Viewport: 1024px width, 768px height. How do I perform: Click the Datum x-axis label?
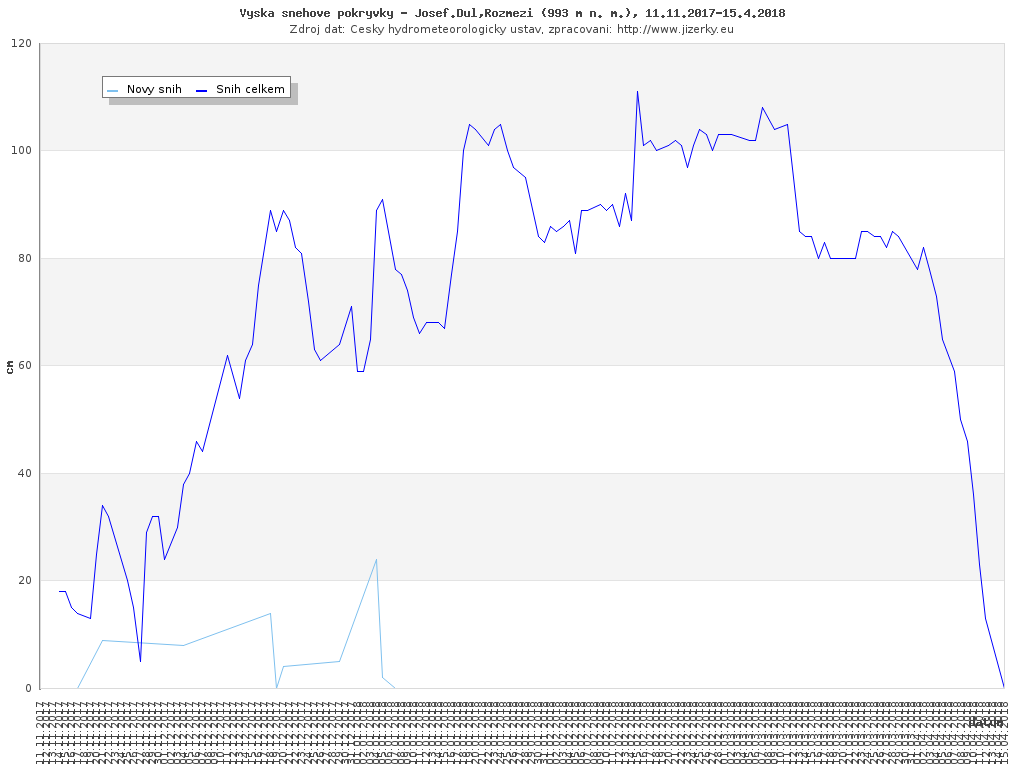(x=985, y=722)
